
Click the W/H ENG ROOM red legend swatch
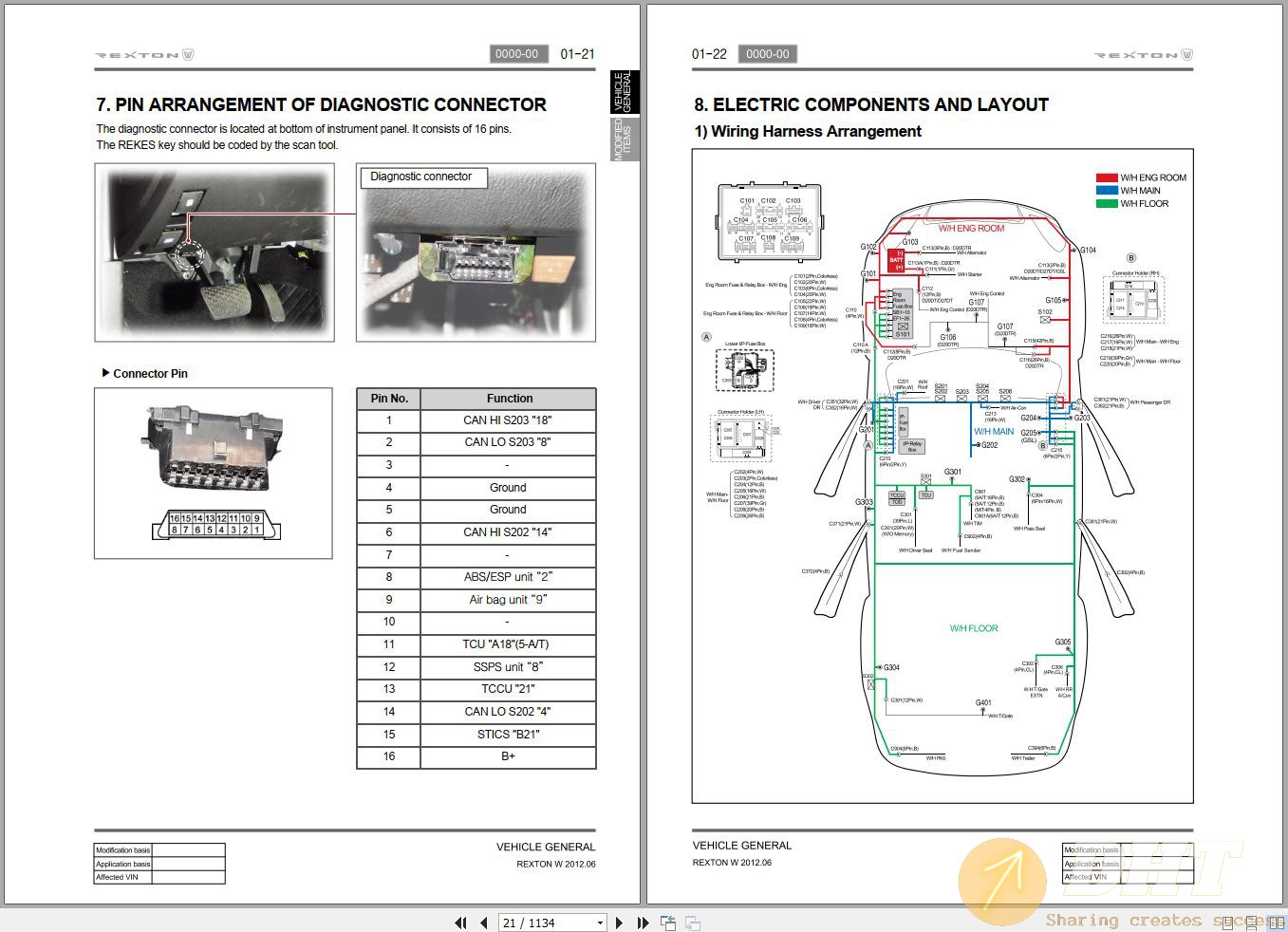coord(1106,177)
